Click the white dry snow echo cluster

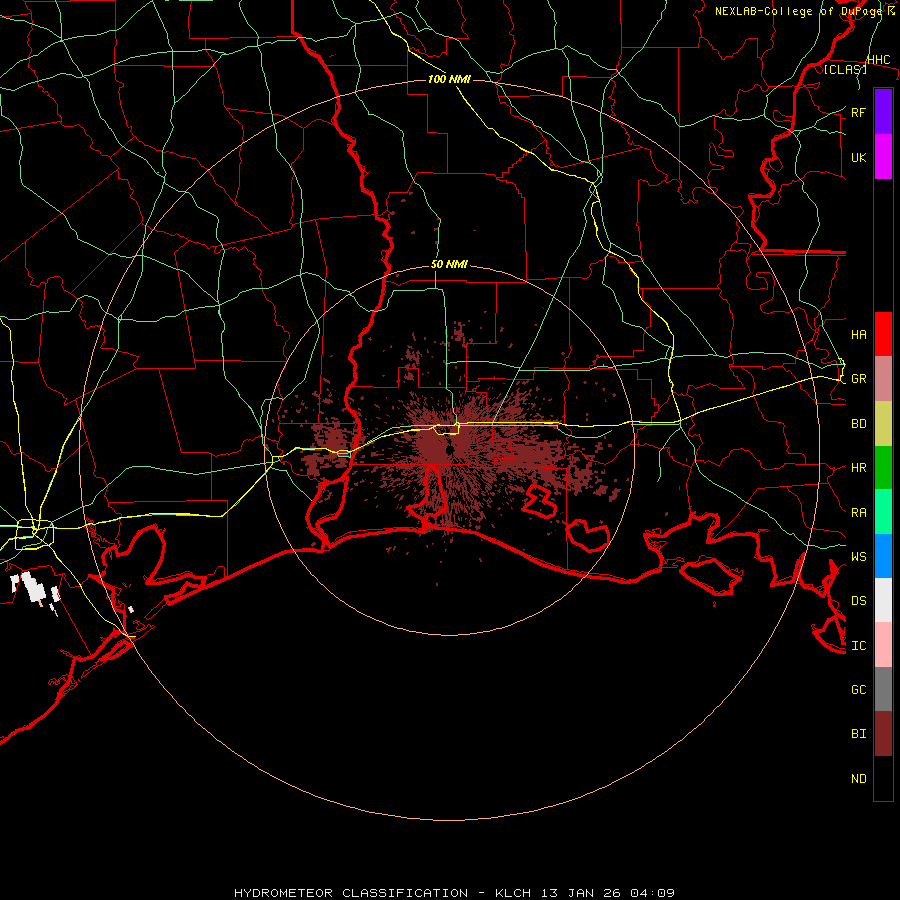(x=35, y=588)
